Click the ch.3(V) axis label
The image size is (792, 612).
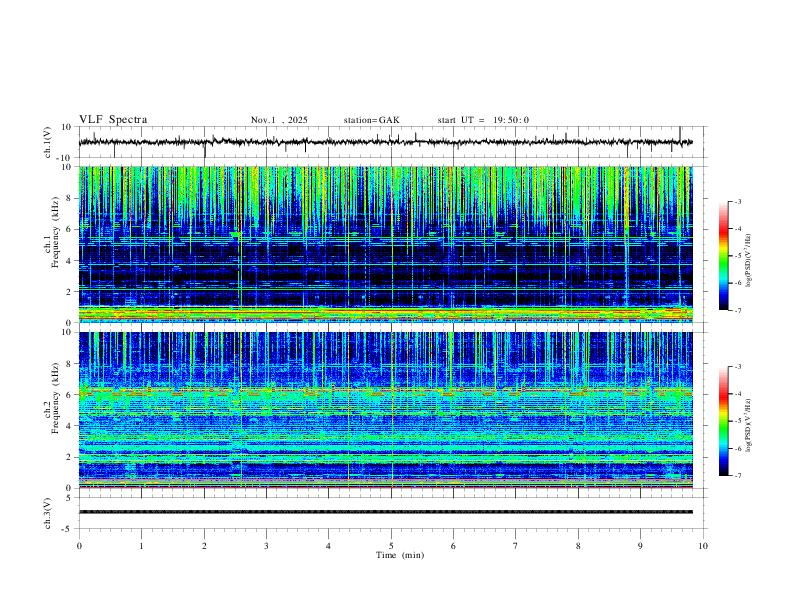(x=48, y=513)
